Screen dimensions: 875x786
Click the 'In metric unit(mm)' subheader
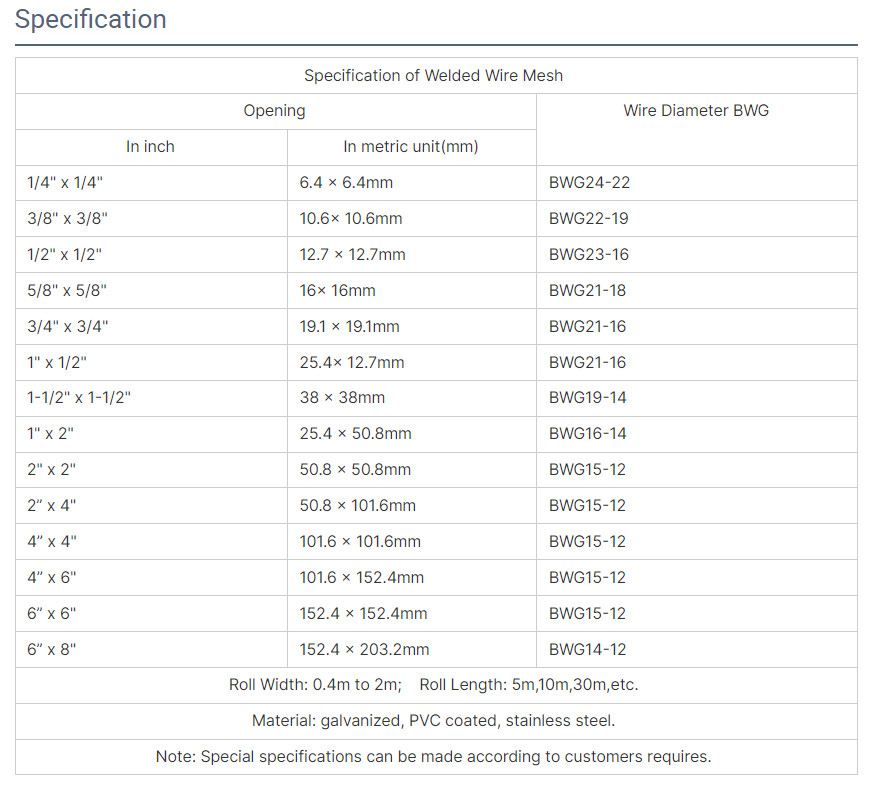(x=410, y=147)
